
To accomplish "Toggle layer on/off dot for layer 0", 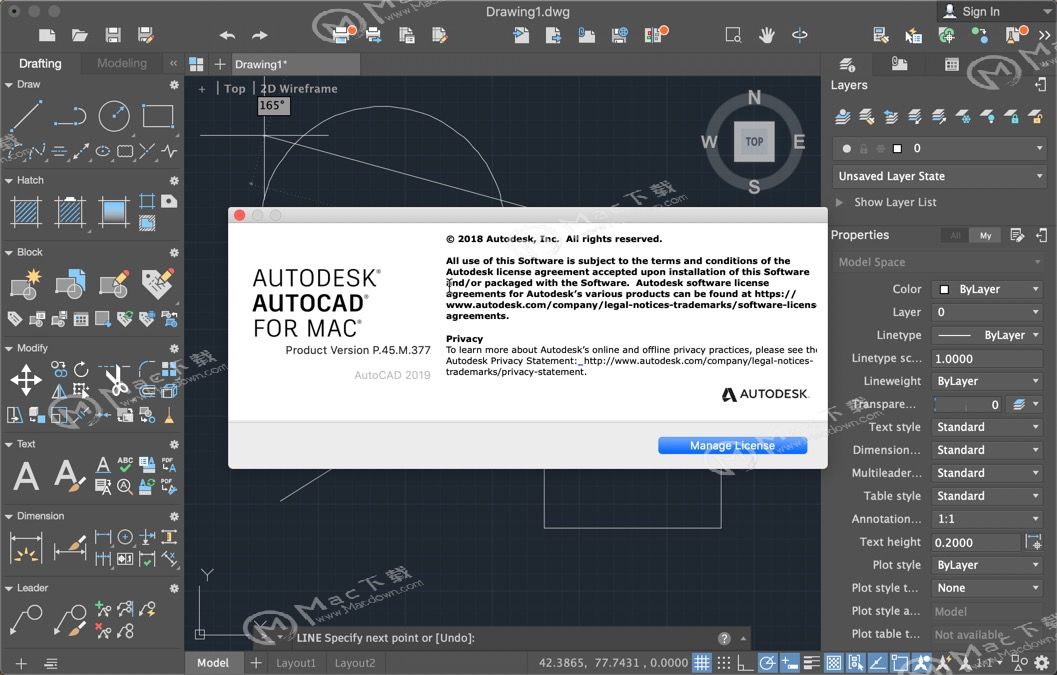I will click(x=847, y=148).
